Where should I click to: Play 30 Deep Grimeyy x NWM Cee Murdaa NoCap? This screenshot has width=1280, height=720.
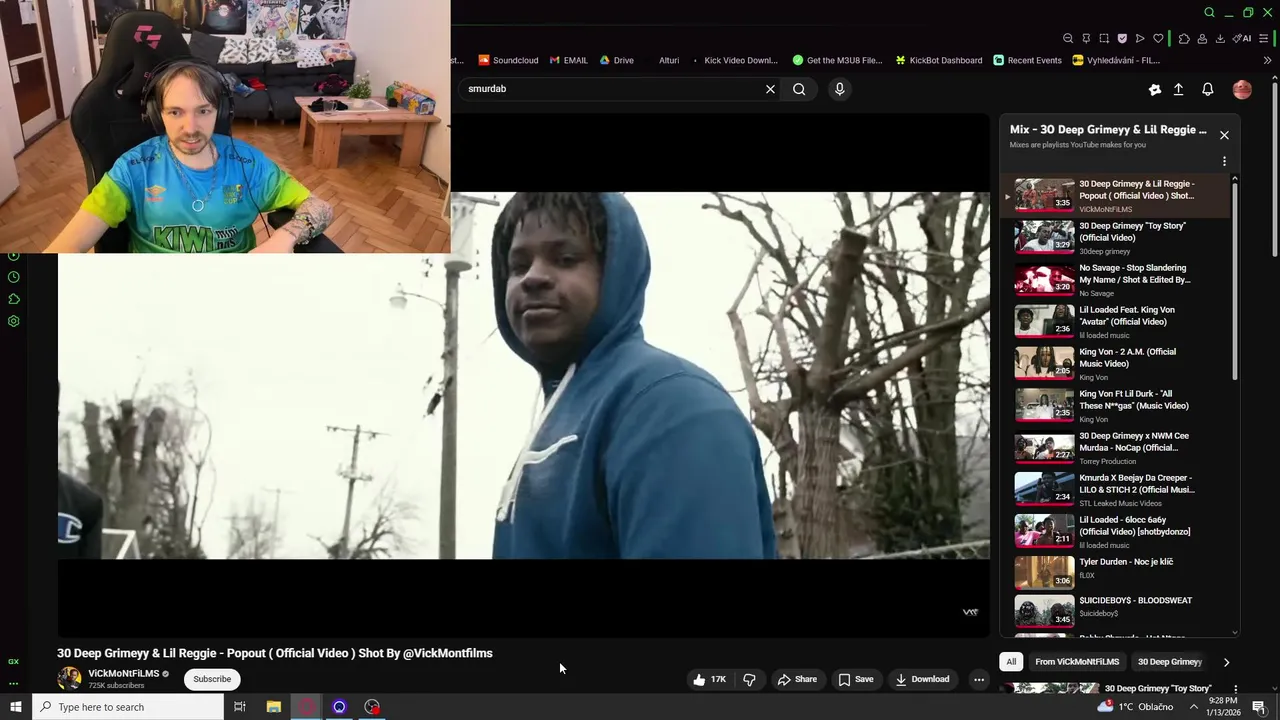(1115, 447)
